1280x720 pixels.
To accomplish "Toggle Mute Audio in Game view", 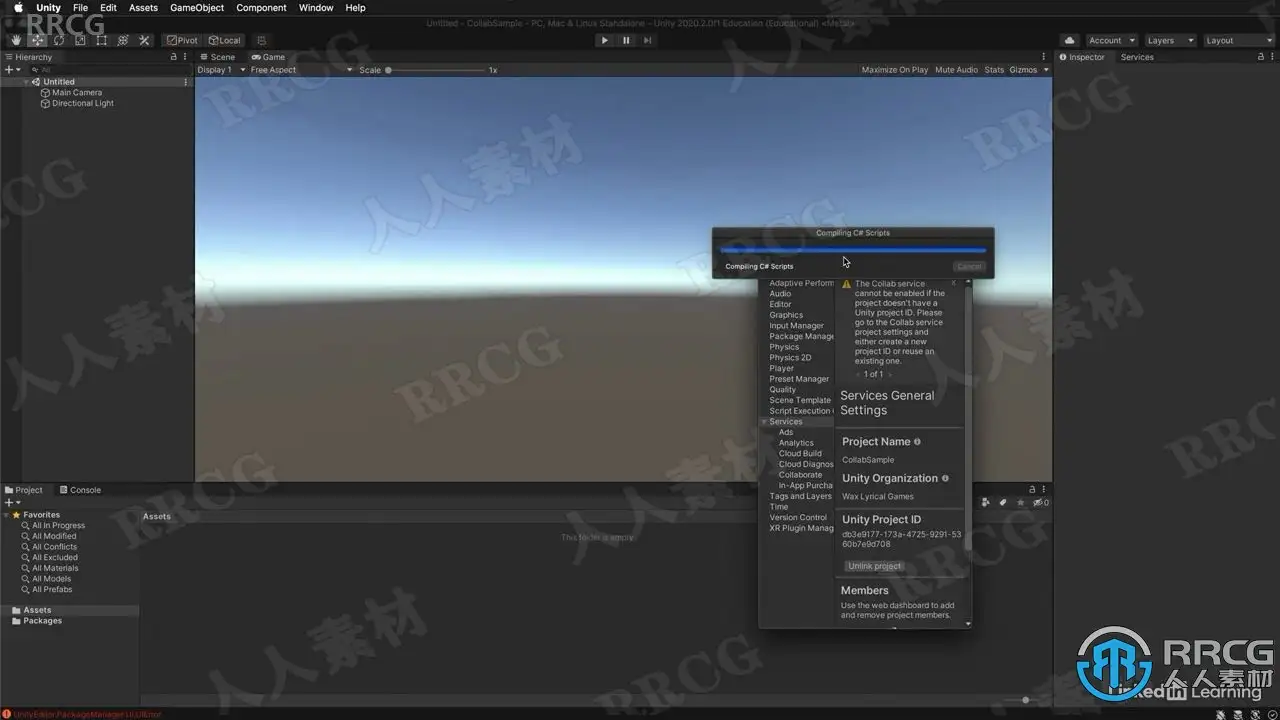I will [956, 70].
